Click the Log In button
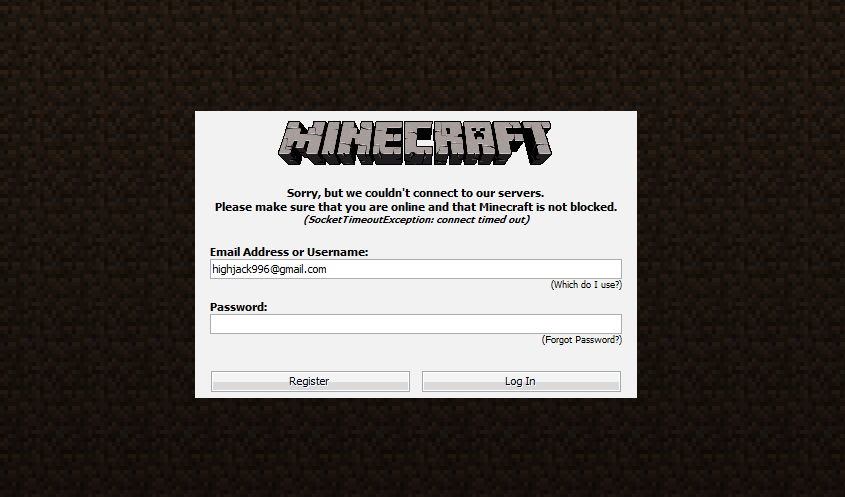 tap(521, 381)
